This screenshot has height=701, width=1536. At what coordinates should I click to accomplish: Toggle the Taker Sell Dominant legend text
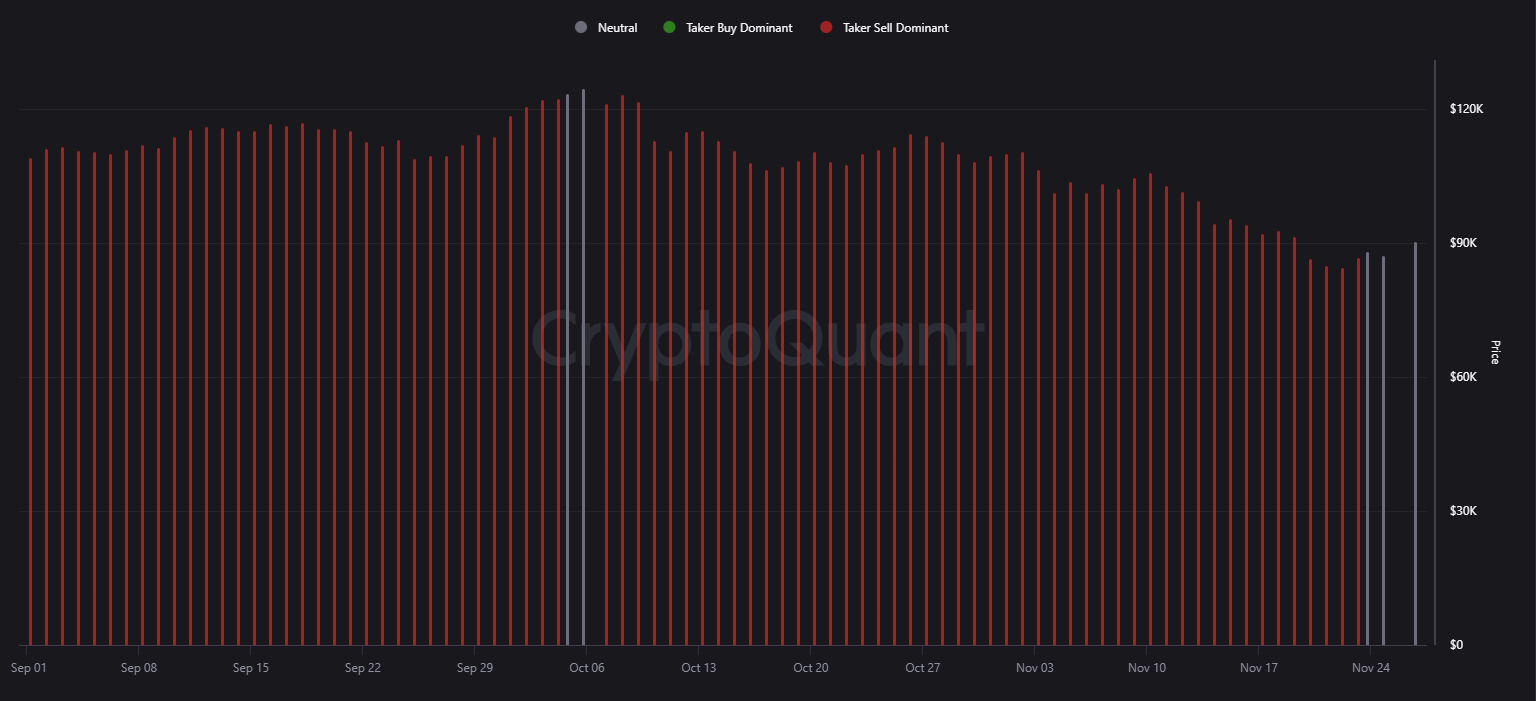(896, 28)
